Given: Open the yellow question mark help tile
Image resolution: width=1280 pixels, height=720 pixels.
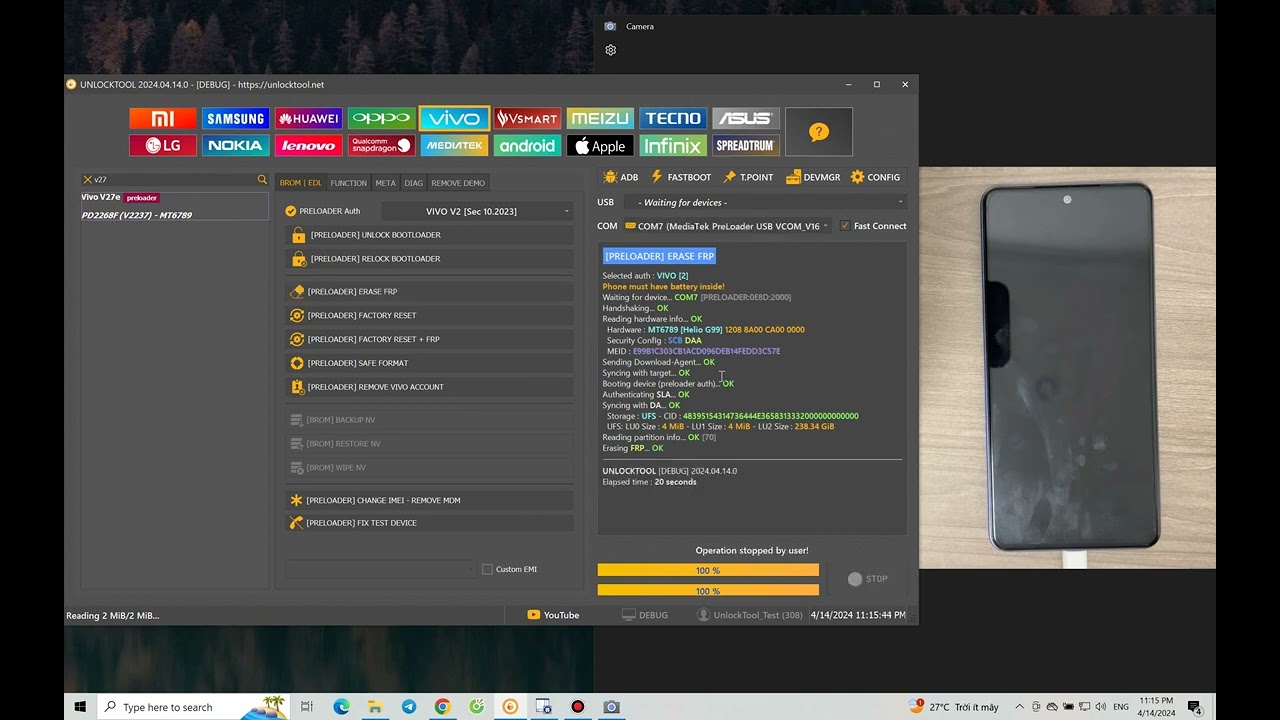Looking at the screenshot, I should 819,132.
